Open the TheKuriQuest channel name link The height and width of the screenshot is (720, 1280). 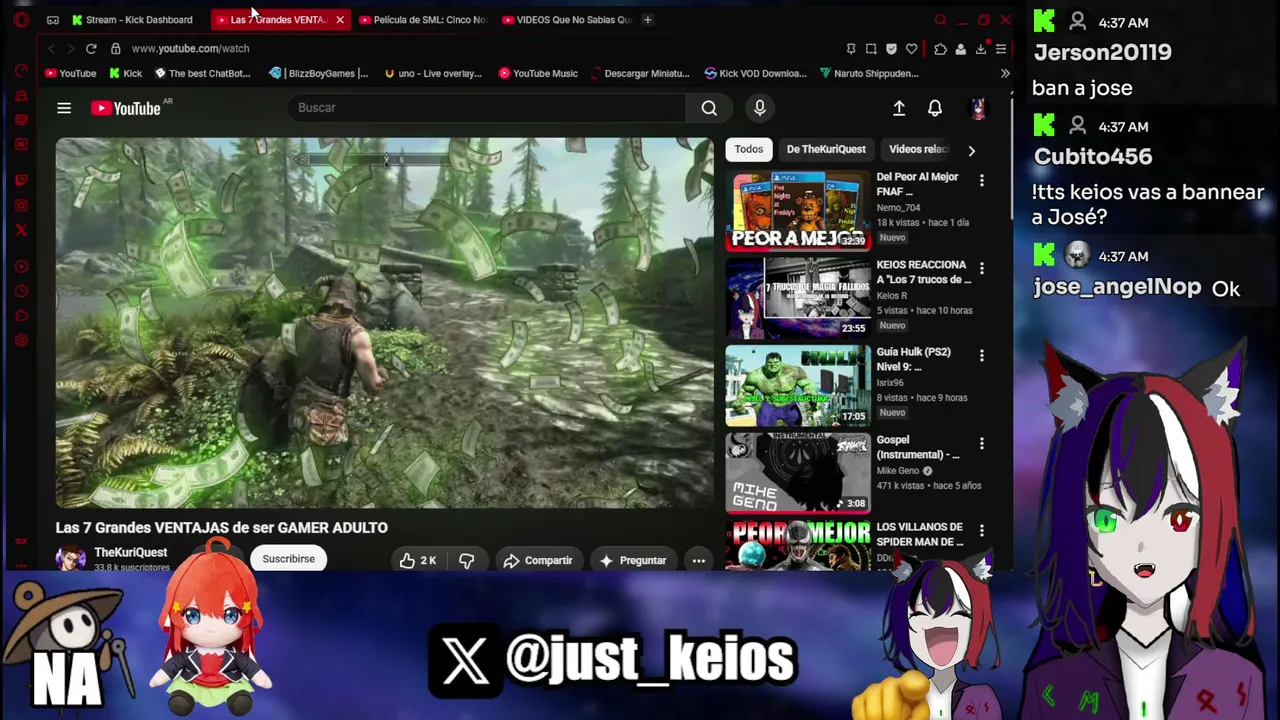[131, 552]
